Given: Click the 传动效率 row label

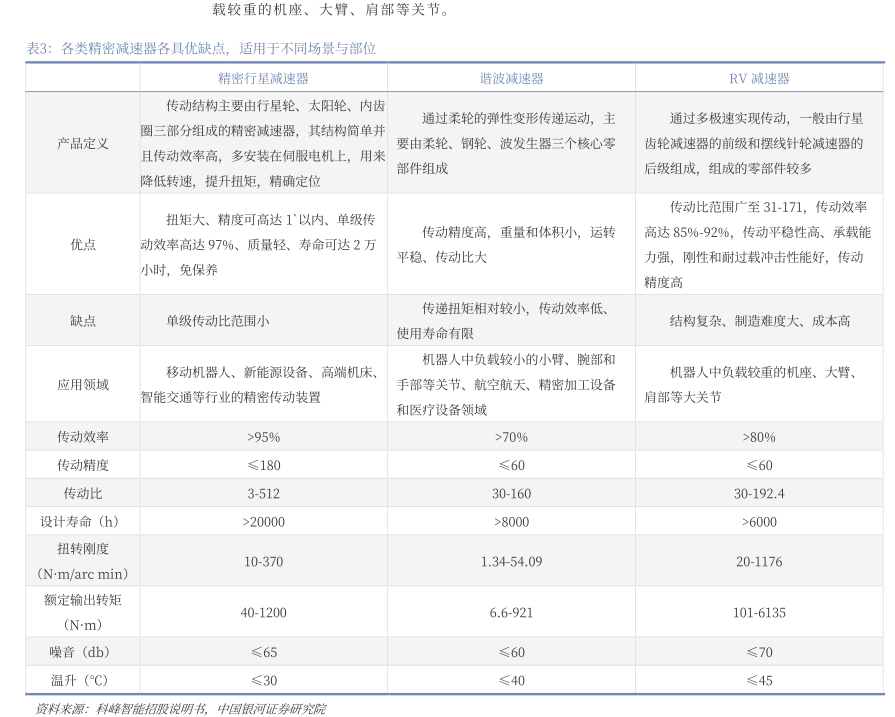Looking at the screenshot, I should [83, 437].
